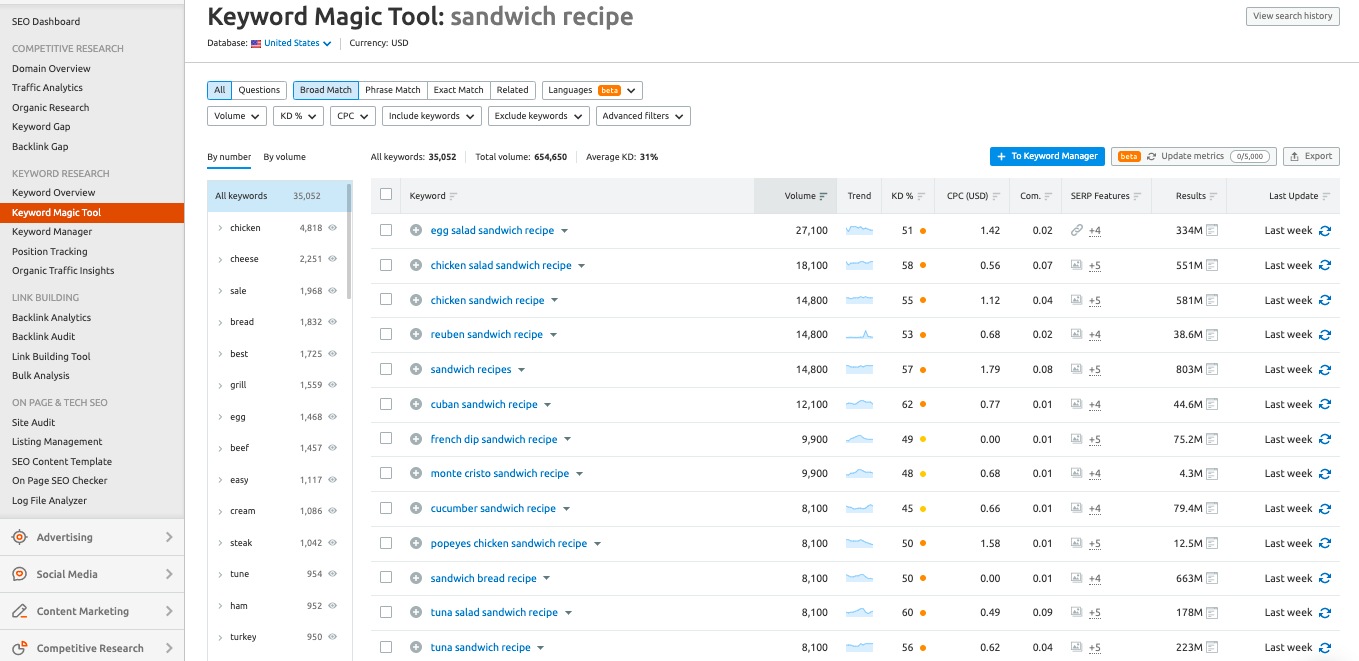Expand the cheese keyword group
The height and width of the screenshot is (661, 1359).
tap(220, 259)
